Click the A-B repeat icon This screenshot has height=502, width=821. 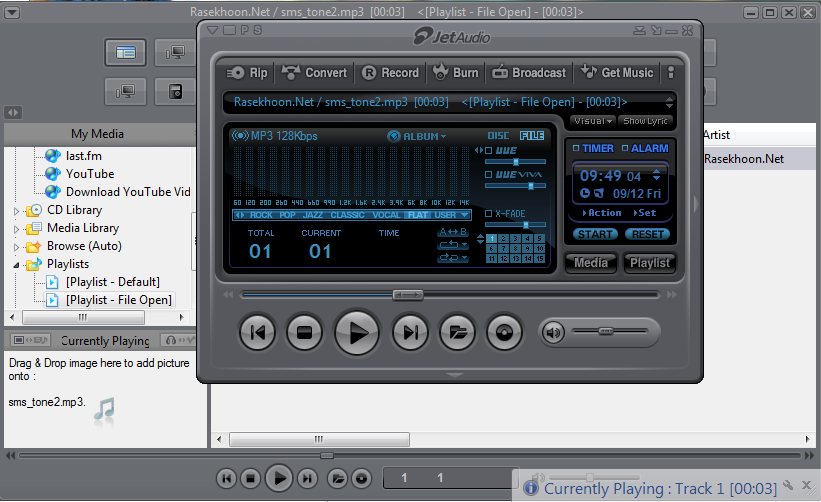452,232
